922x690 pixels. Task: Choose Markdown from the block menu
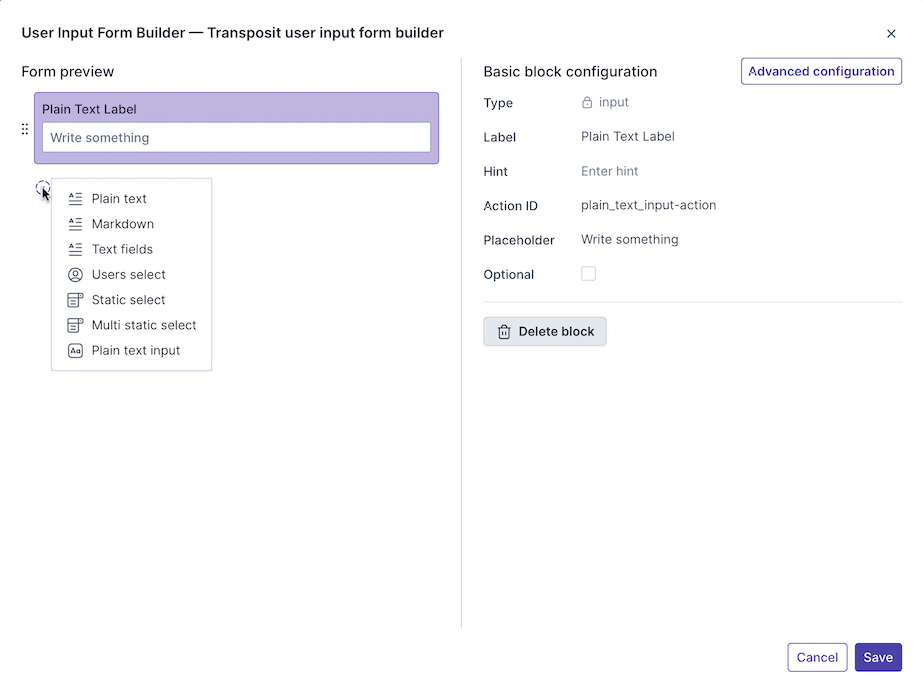pyautogui.click(x=122, y=224)
